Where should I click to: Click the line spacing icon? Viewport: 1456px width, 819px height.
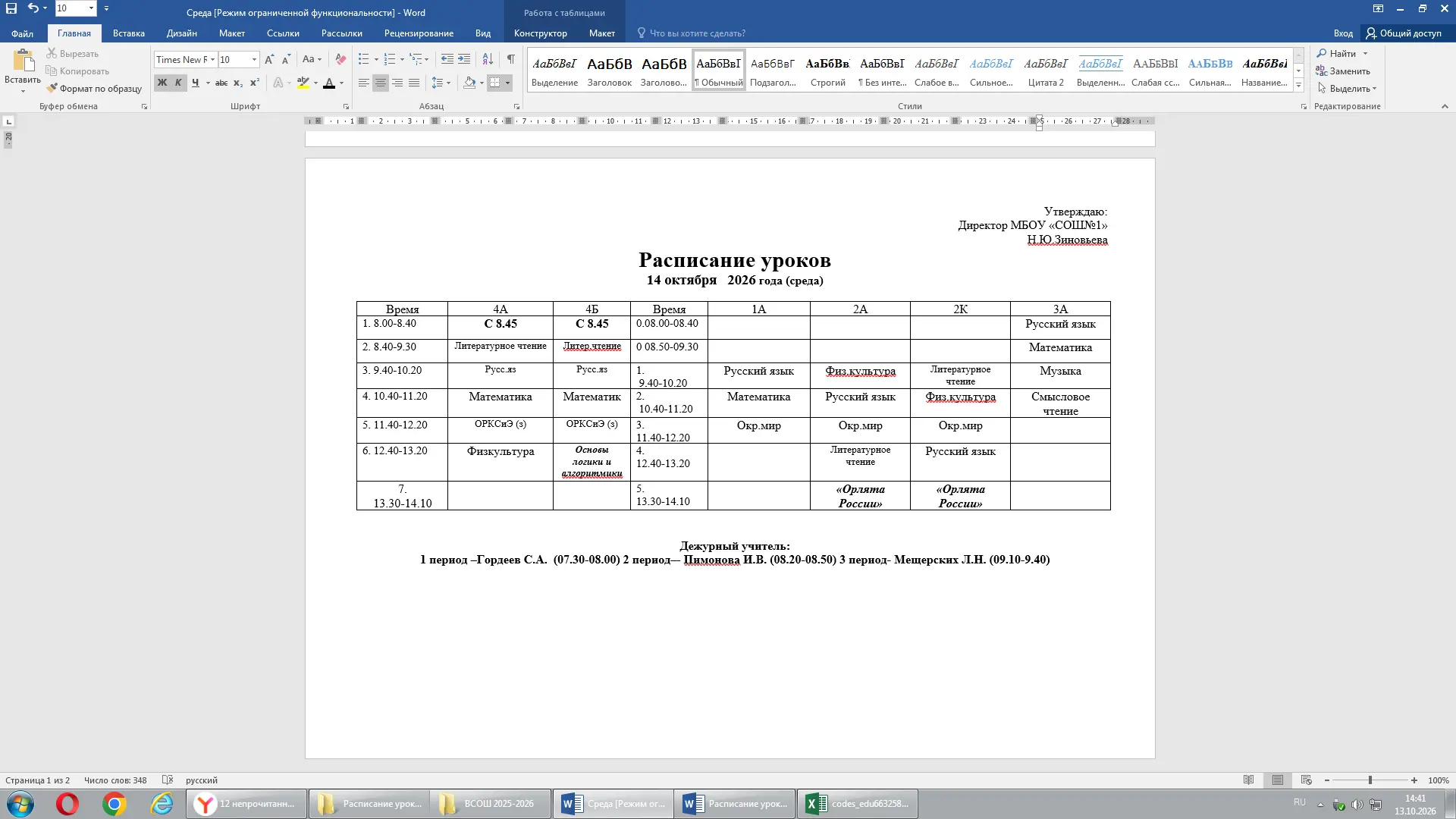[x=438, y=83]
